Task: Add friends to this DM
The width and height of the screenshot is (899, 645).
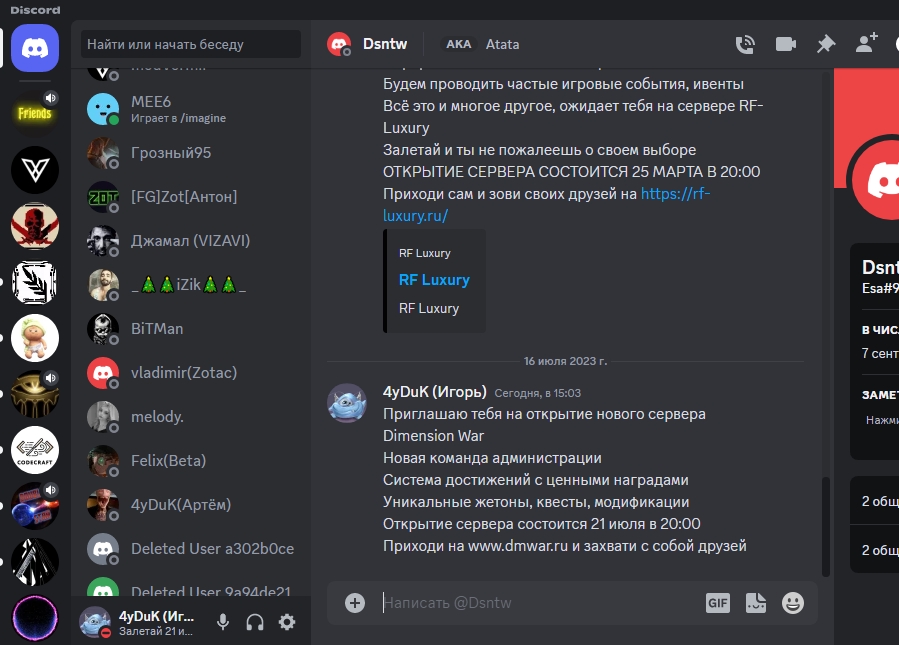Action: tap(866, 44)
